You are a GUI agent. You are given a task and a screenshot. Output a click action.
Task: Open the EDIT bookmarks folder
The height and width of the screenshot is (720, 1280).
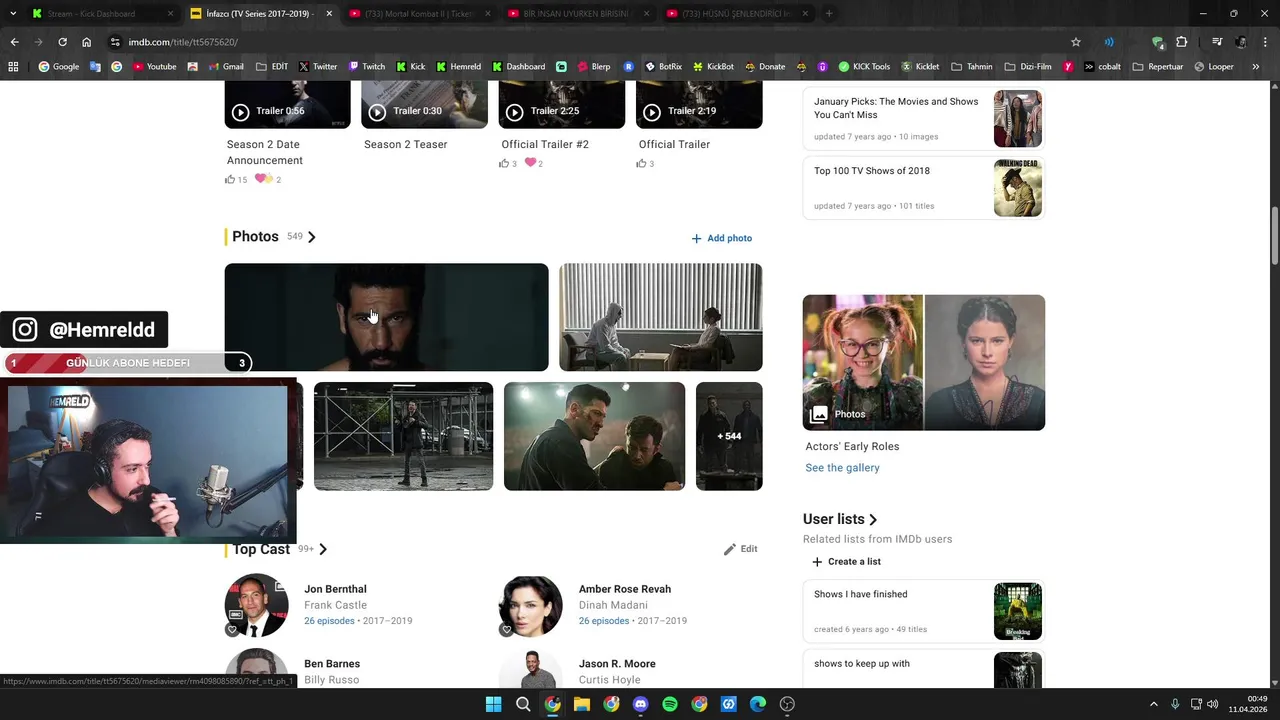pyautogui.click(x=272, y=67)
